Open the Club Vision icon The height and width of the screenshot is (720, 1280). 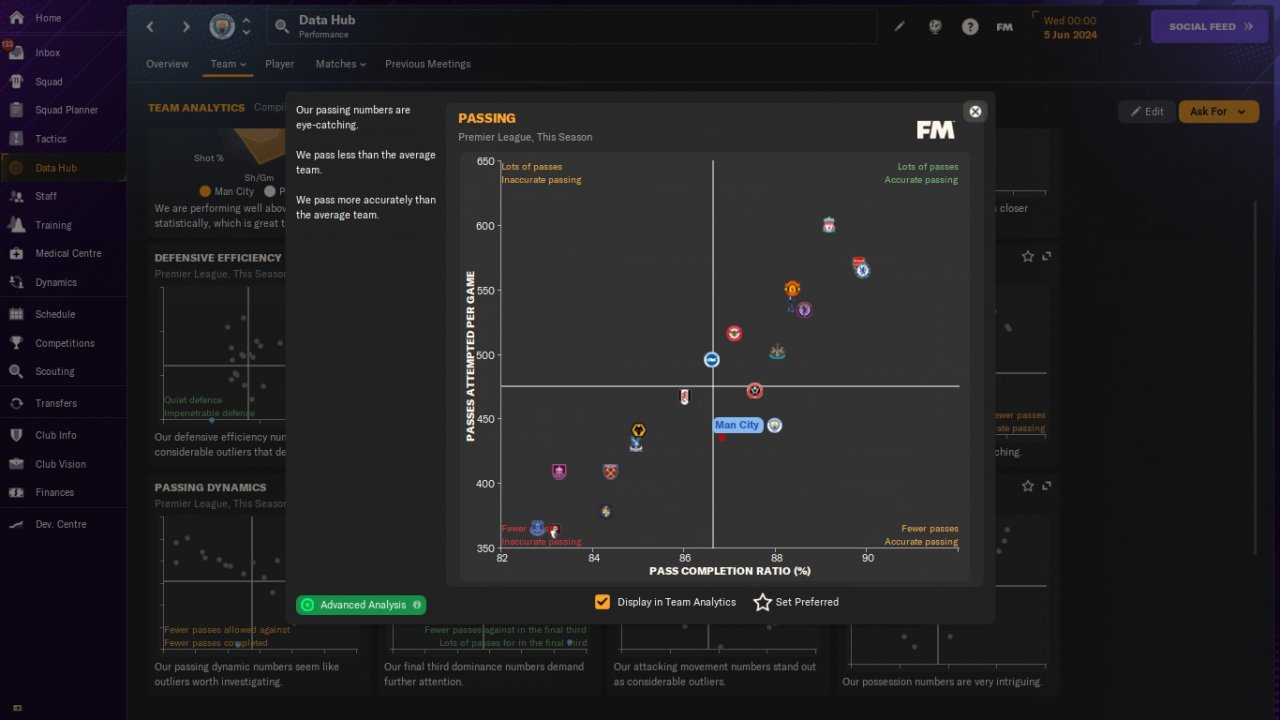(x=16, y=464)
